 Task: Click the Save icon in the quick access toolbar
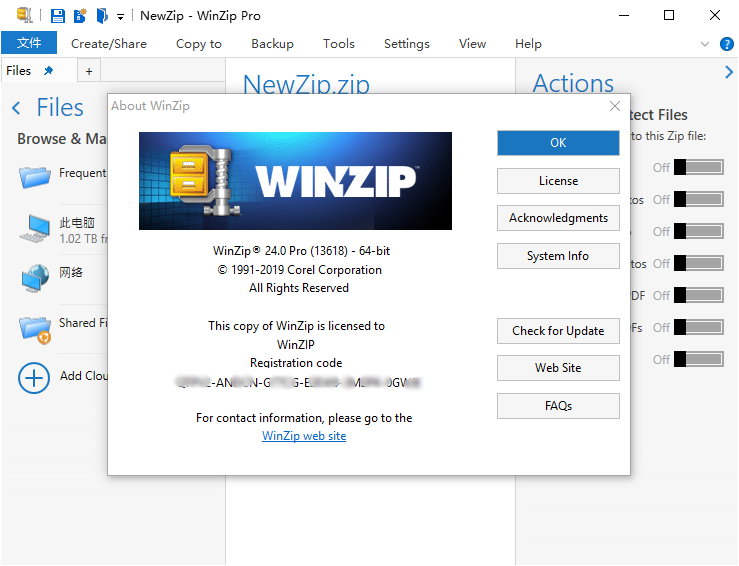(x=57, y=16)
